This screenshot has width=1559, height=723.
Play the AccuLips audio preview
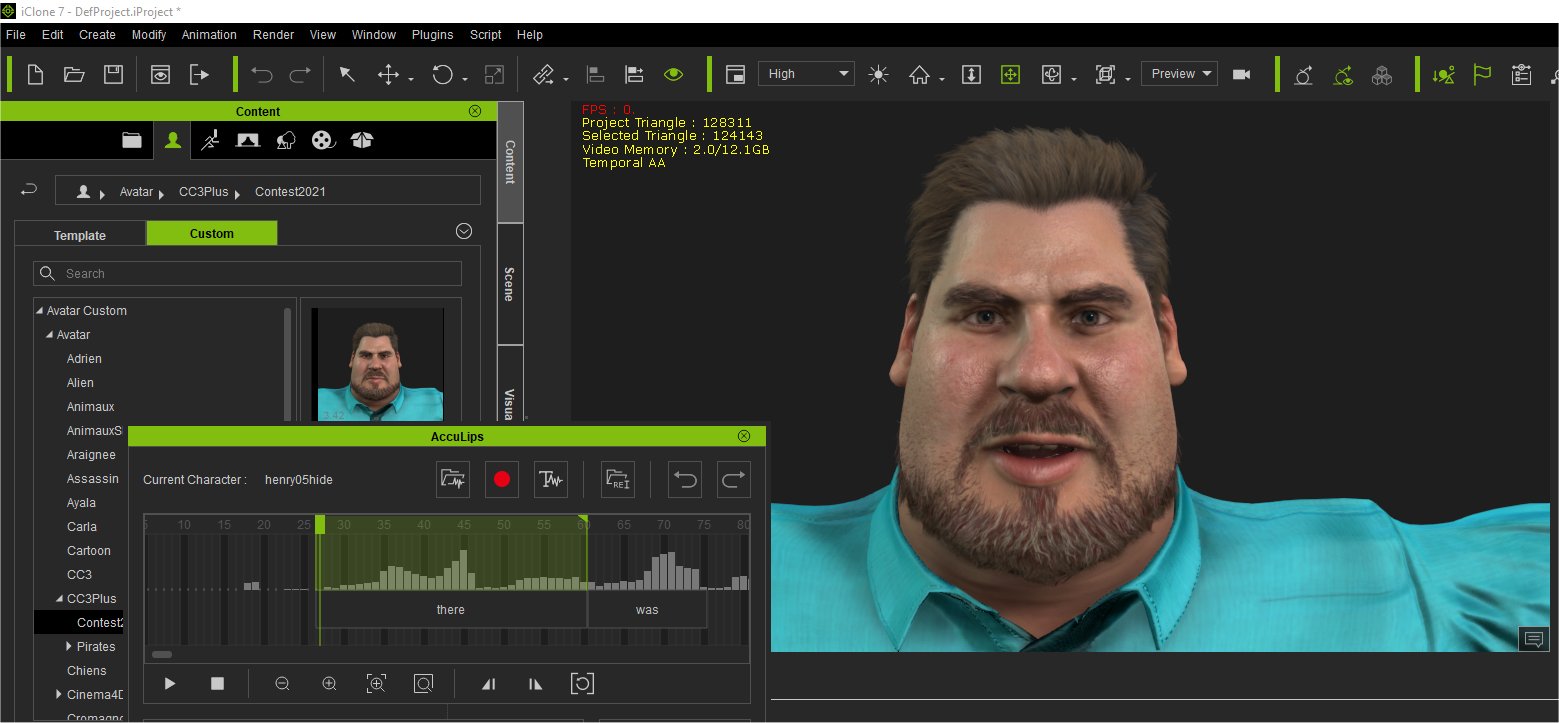pos(170,684)
